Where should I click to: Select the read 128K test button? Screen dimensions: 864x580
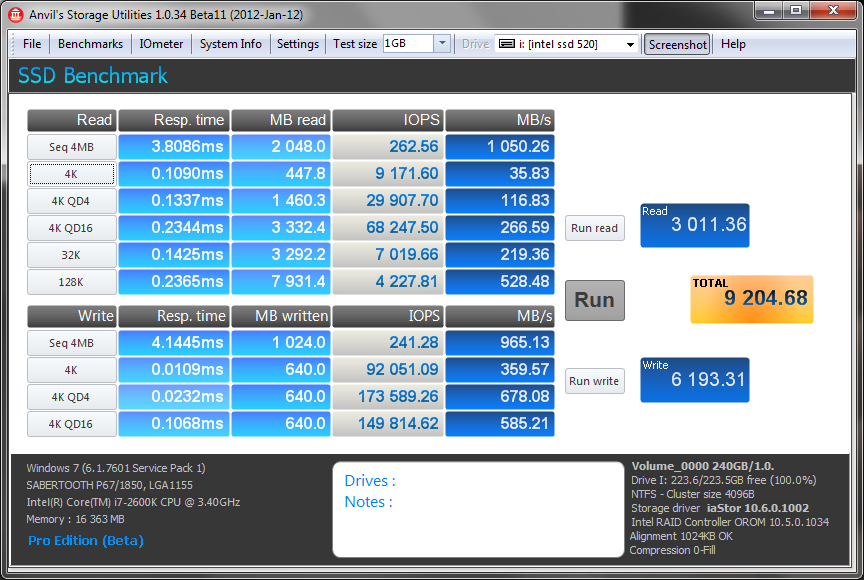(x=72, y=282)
